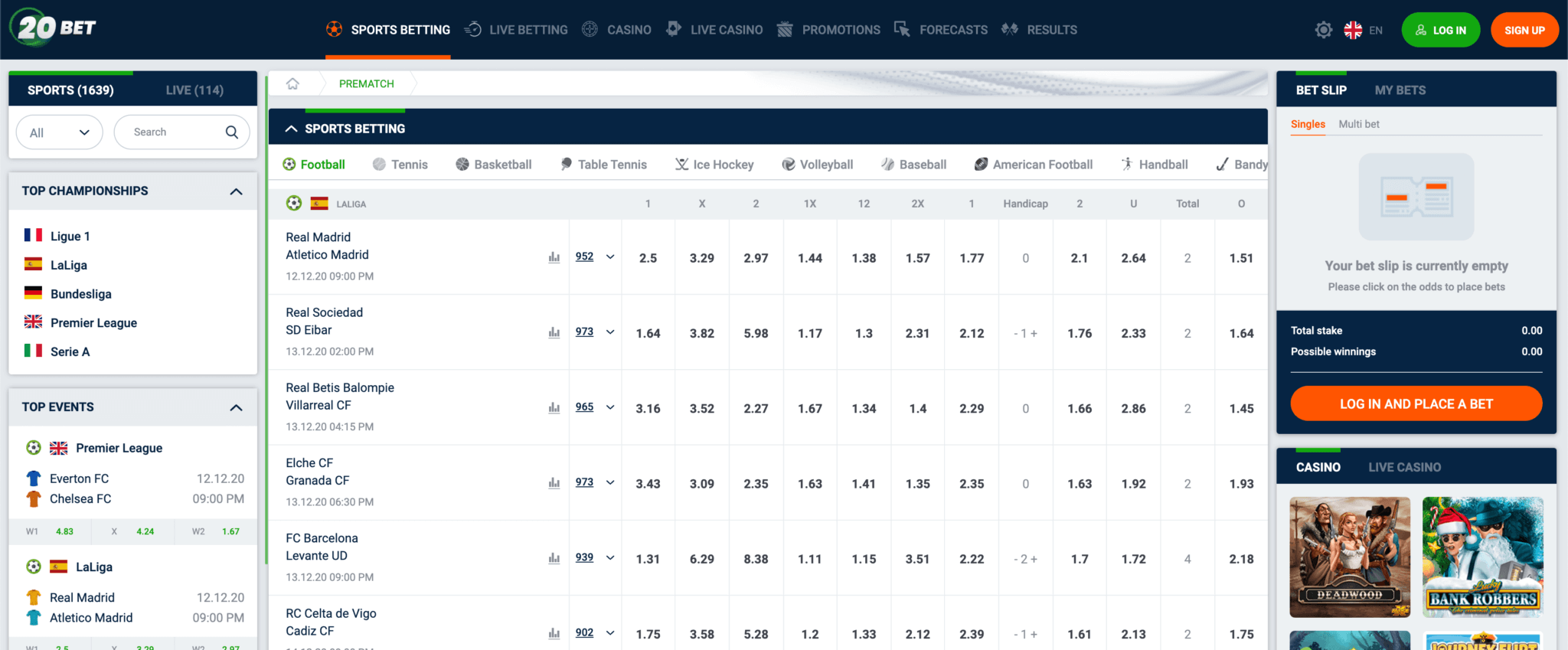Click the France flag next to Ligue 1
The height and width of the screenshot is (650, 1568).
point(33,235)
